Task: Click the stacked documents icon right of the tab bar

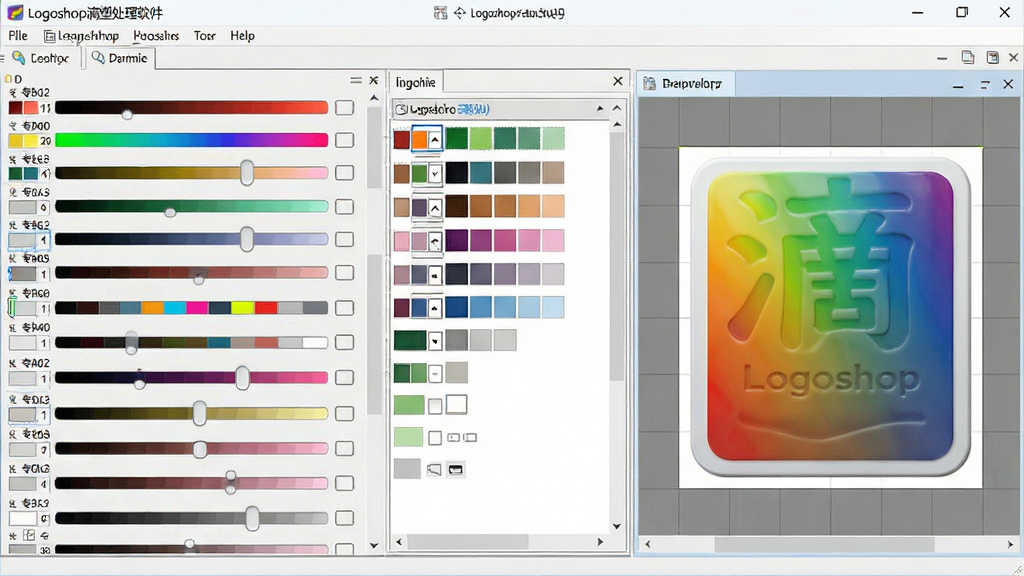Action: tap(968, 57)
